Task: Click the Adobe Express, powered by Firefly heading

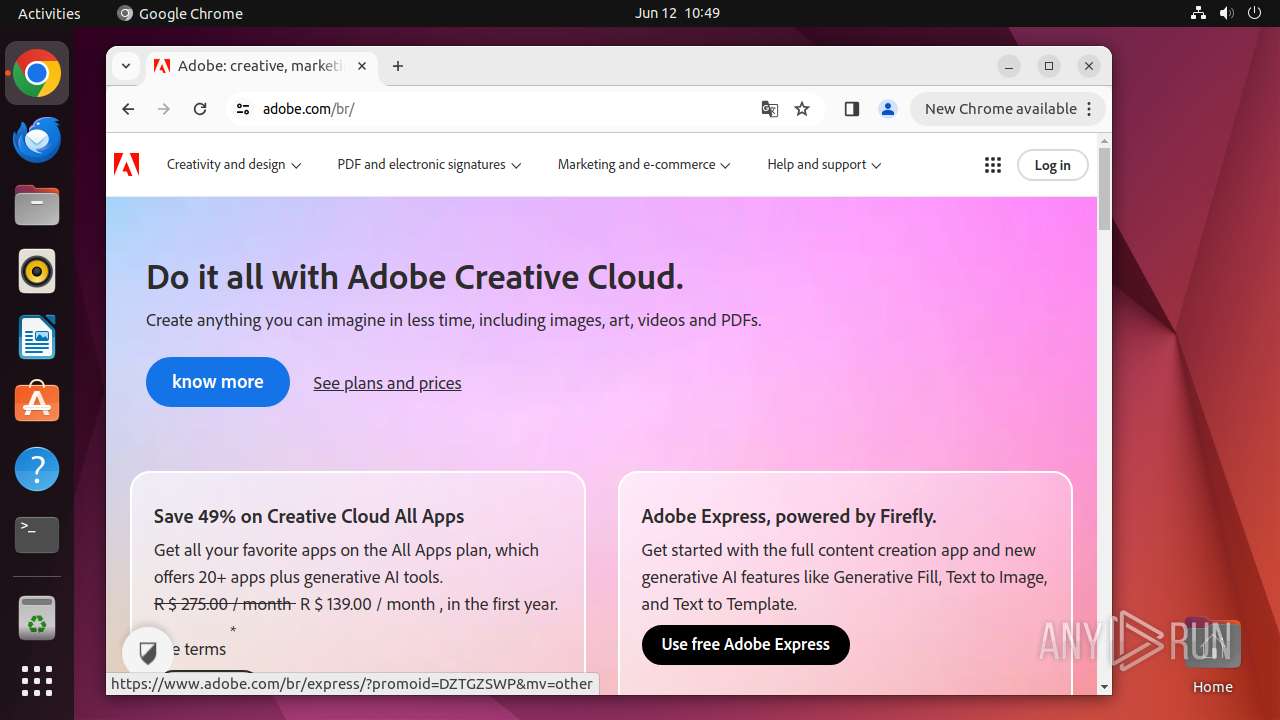Action: click(789, 517)
